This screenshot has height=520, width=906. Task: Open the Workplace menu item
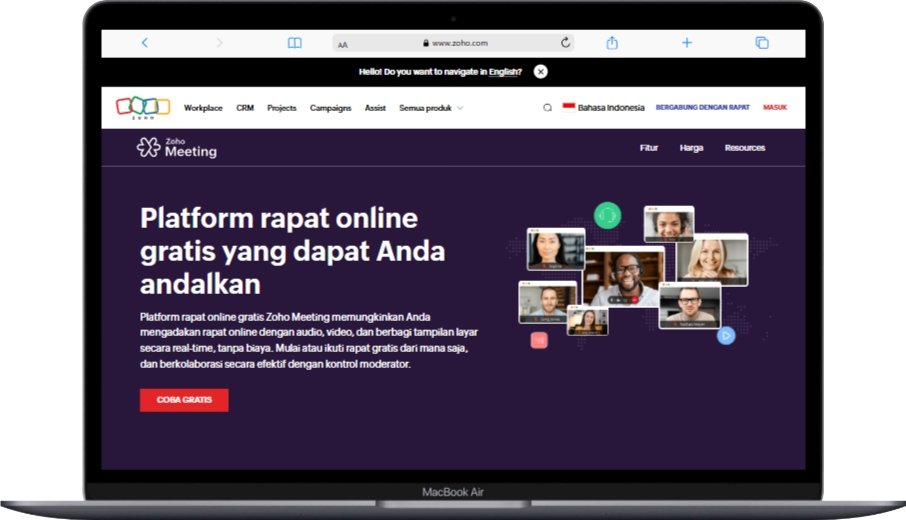click(203, 108)
